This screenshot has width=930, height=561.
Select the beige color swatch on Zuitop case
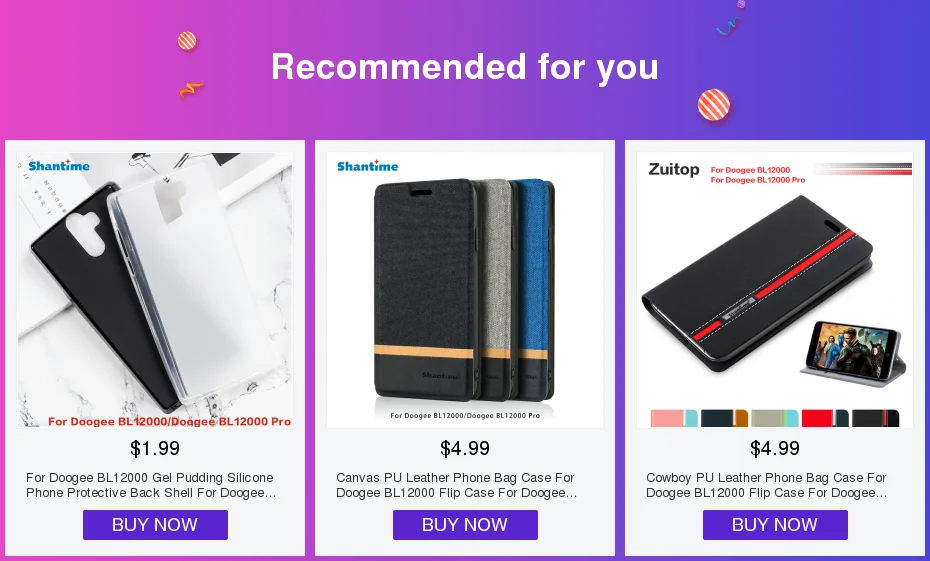[775, 418]
